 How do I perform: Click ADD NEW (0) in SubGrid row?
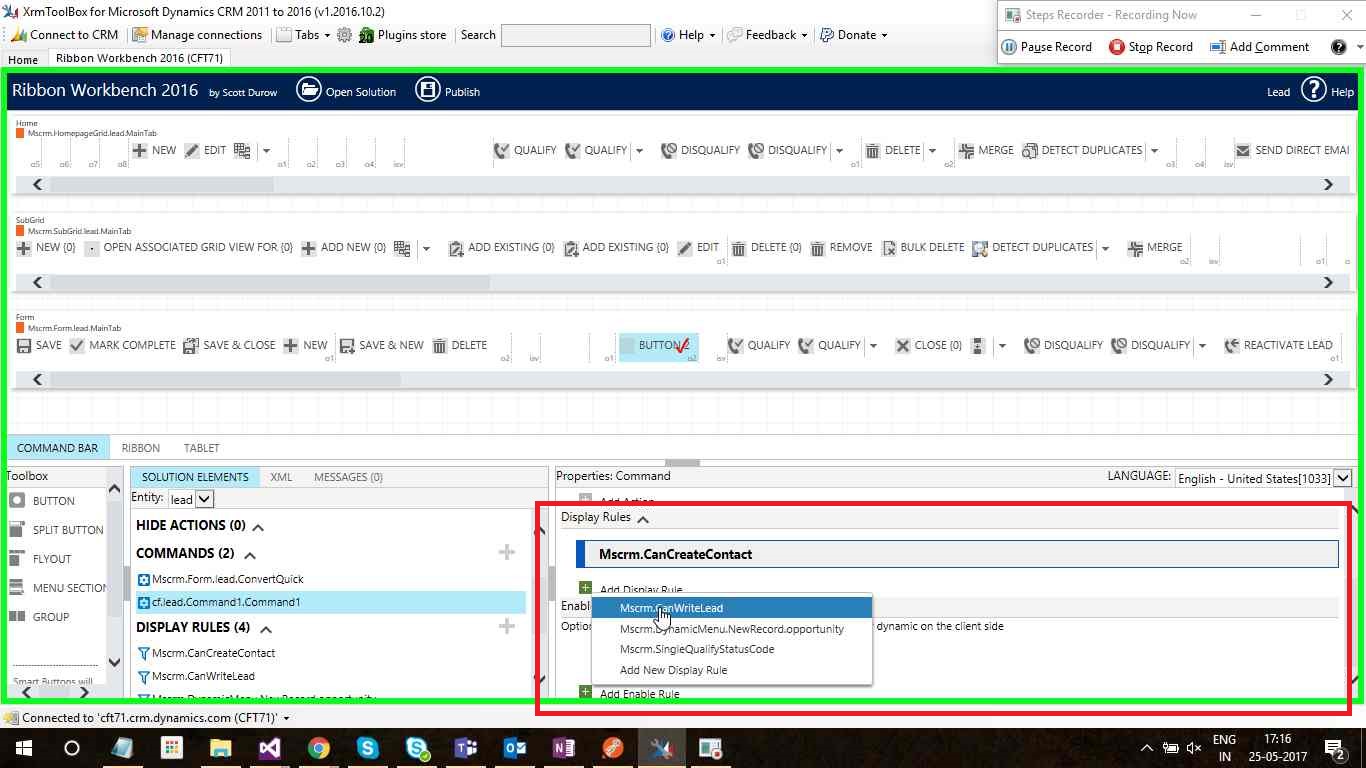[343, 247]
